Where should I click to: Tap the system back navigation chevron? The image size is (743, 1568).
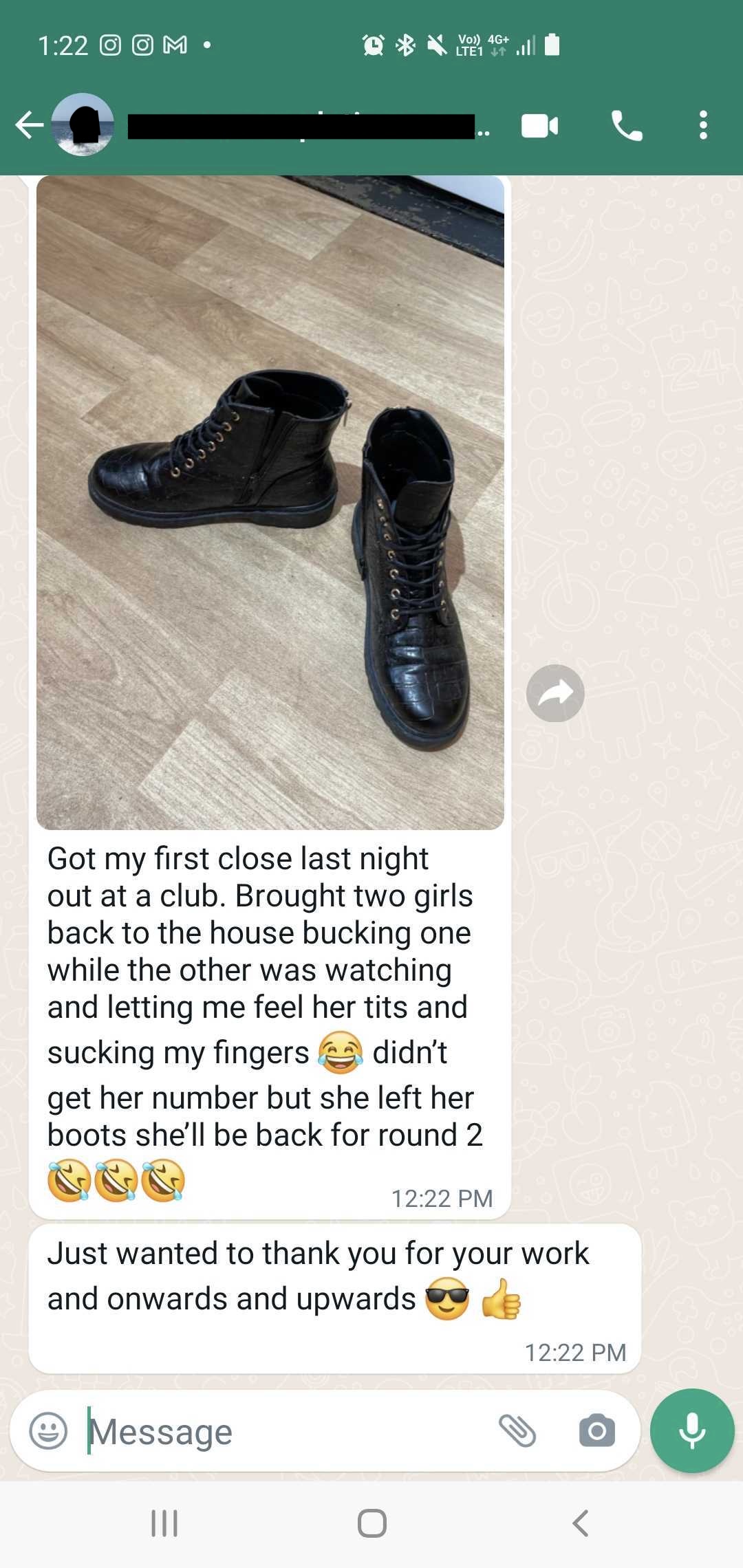pyautogui.click(x=581, y=1523)
